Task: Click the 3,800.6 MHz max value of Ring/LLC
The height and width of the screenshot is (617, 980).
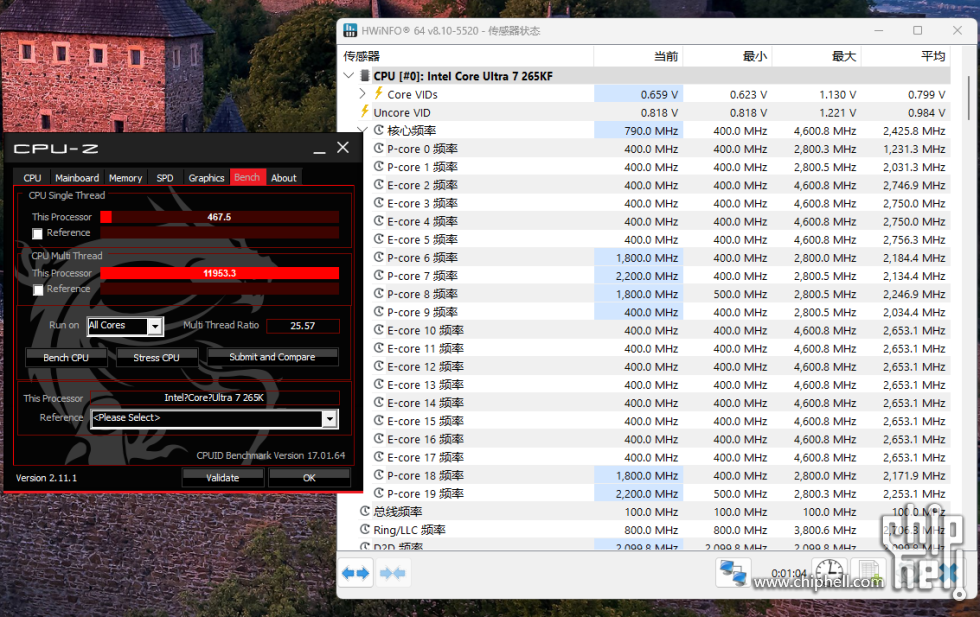Action: (825, 530)
